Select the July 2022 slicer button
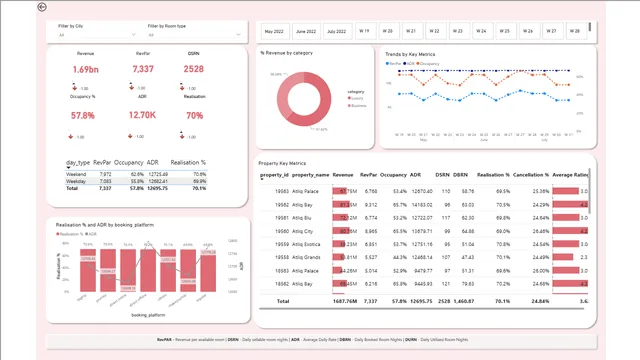 click(x=337, y=31)
